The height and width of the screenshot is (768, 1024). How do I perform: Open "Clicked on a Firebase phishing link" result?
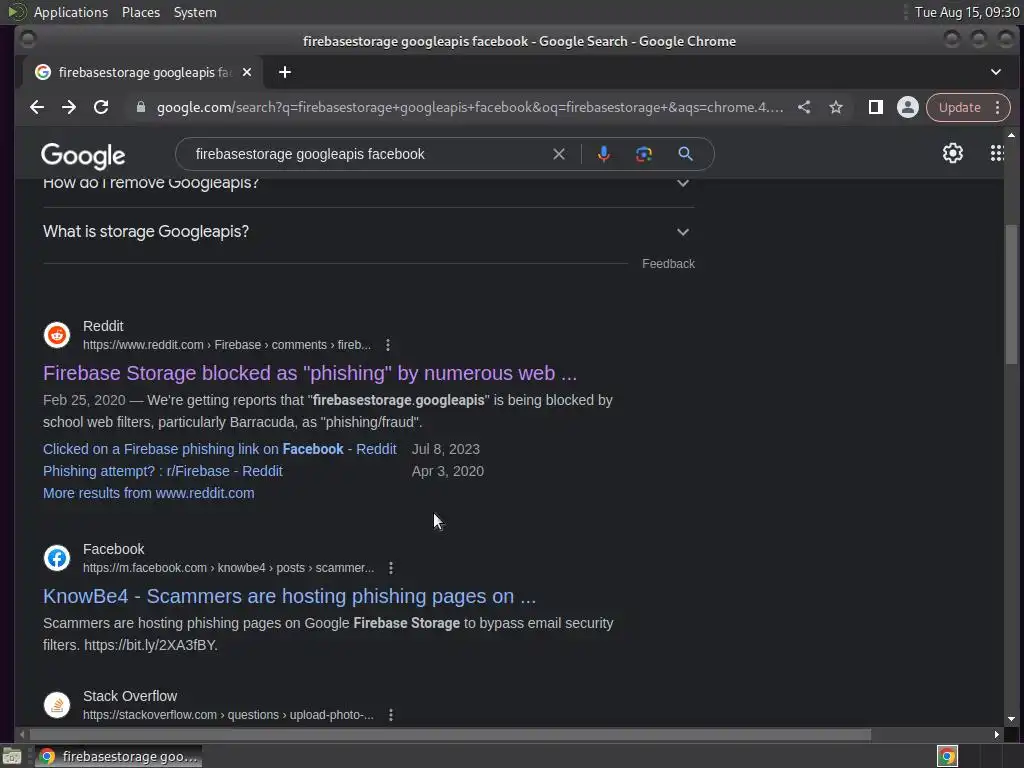[x=219, y=449]
